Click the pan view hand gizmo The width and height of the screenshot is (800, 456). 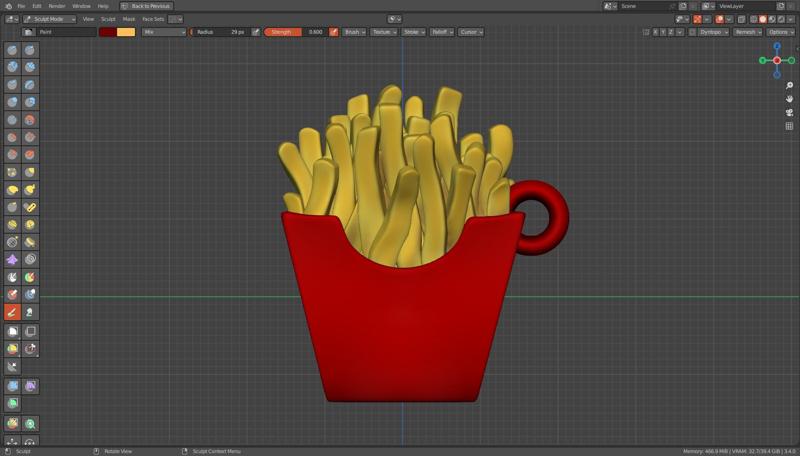pyautogui.click(x=789, y=99)
